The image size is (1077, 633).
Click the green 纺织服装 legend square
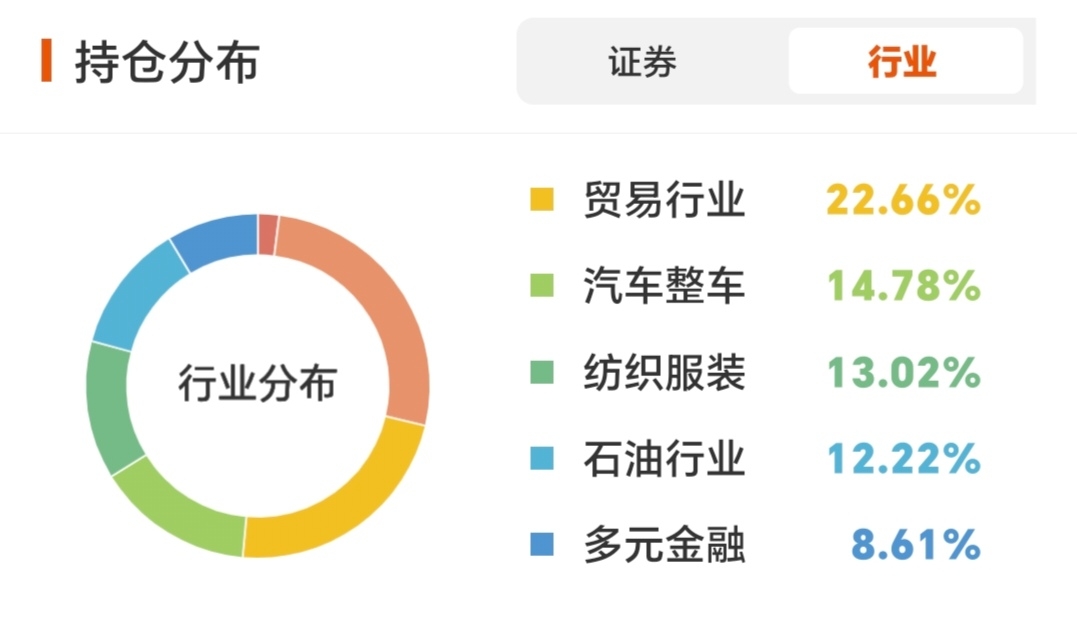coord(541,373)
